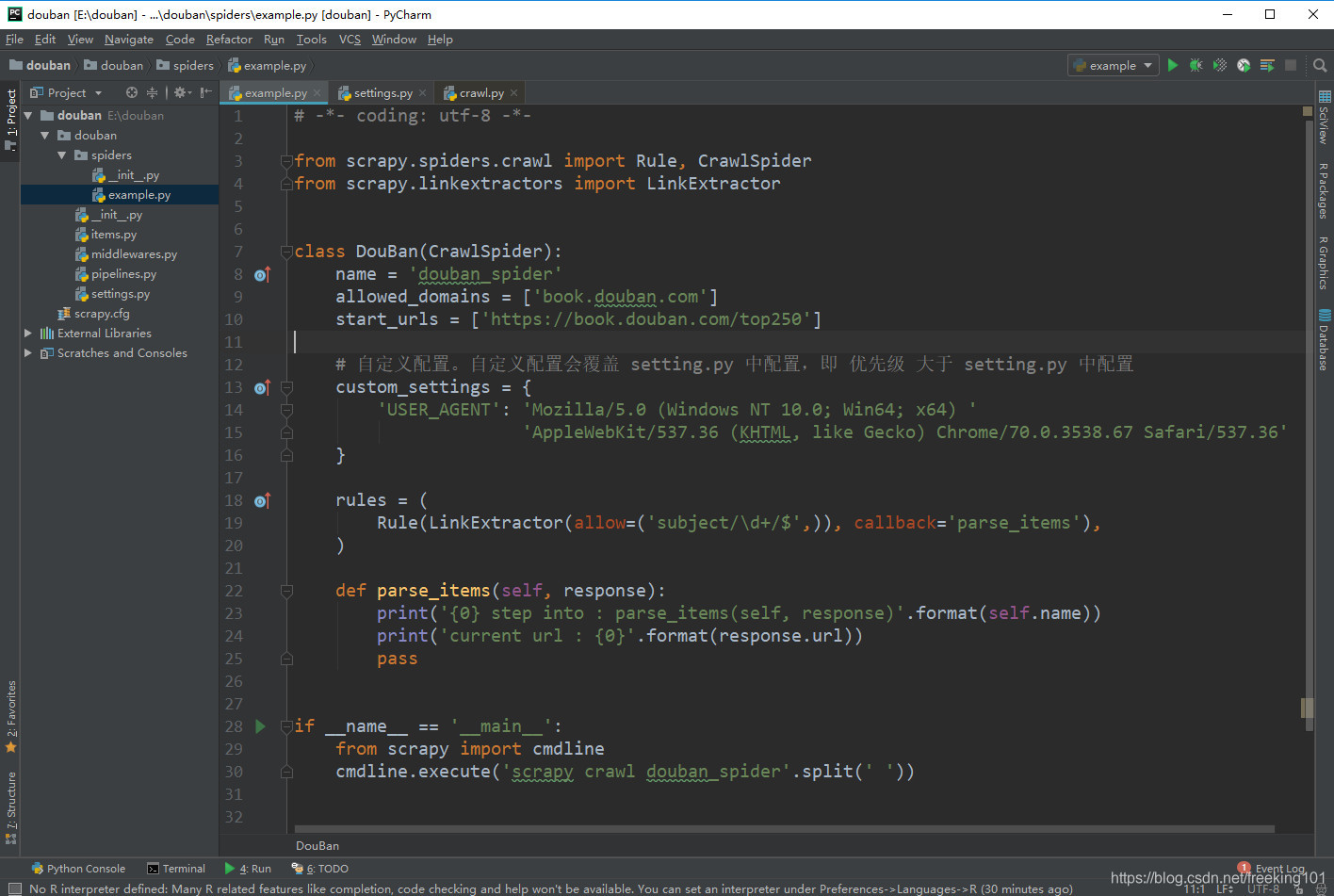Viewport: 1334px width, 896px height.
Task: Click the profile run icon
Action: 1244,65
